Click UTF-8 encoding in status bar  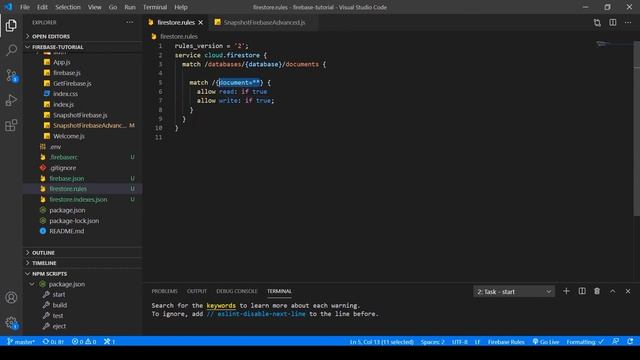(x=460, y=342)
